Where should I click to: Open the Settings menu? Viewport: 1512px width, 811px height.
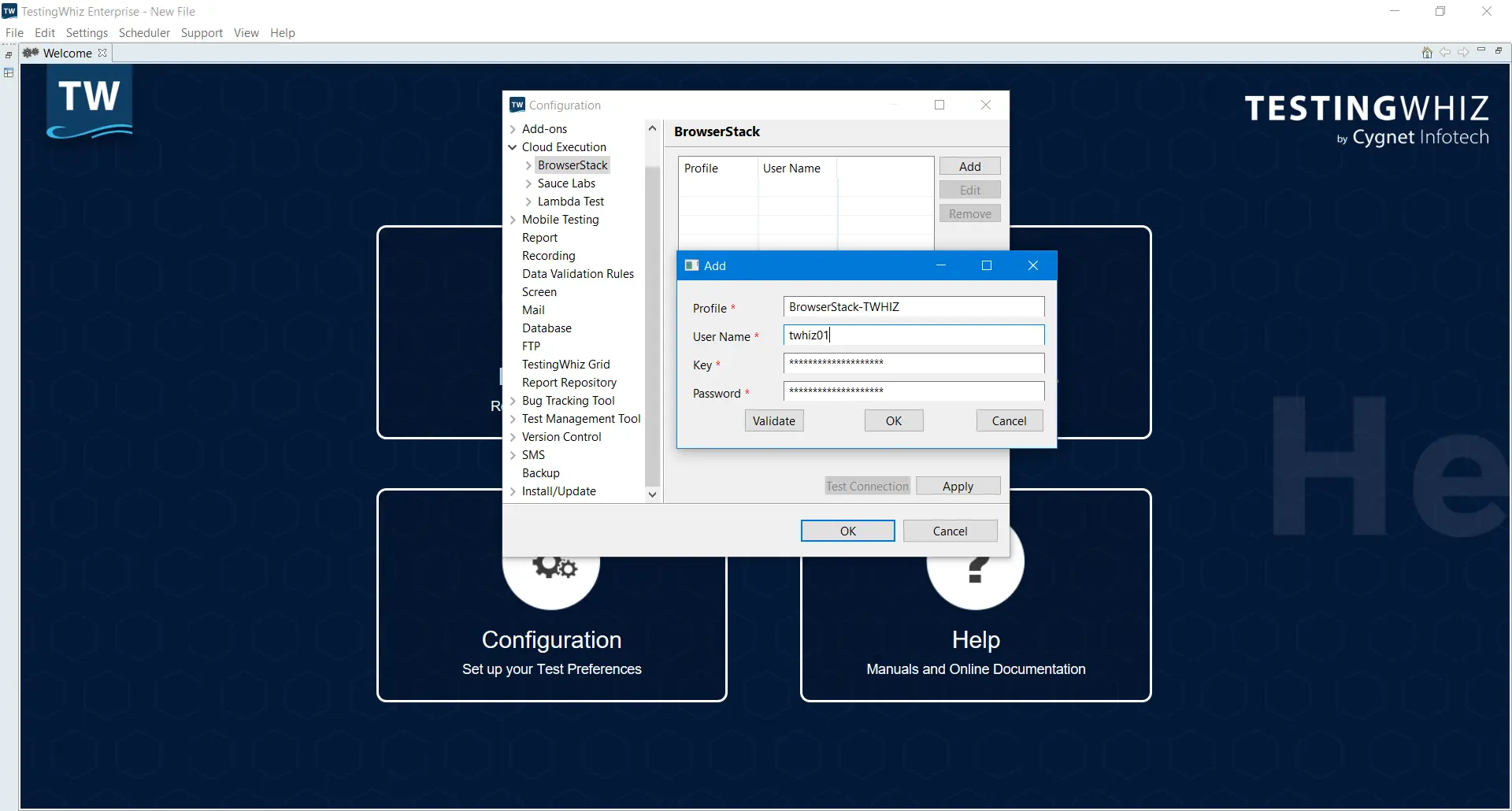pos(87,33)
